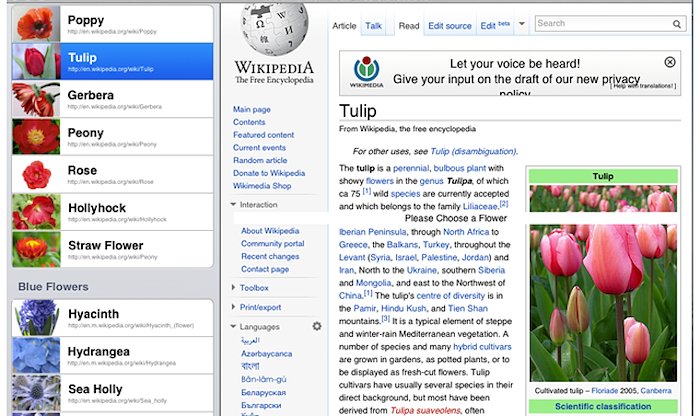700x416 pixels.
Task: Open Featured content link
Action: coord(263,135)
